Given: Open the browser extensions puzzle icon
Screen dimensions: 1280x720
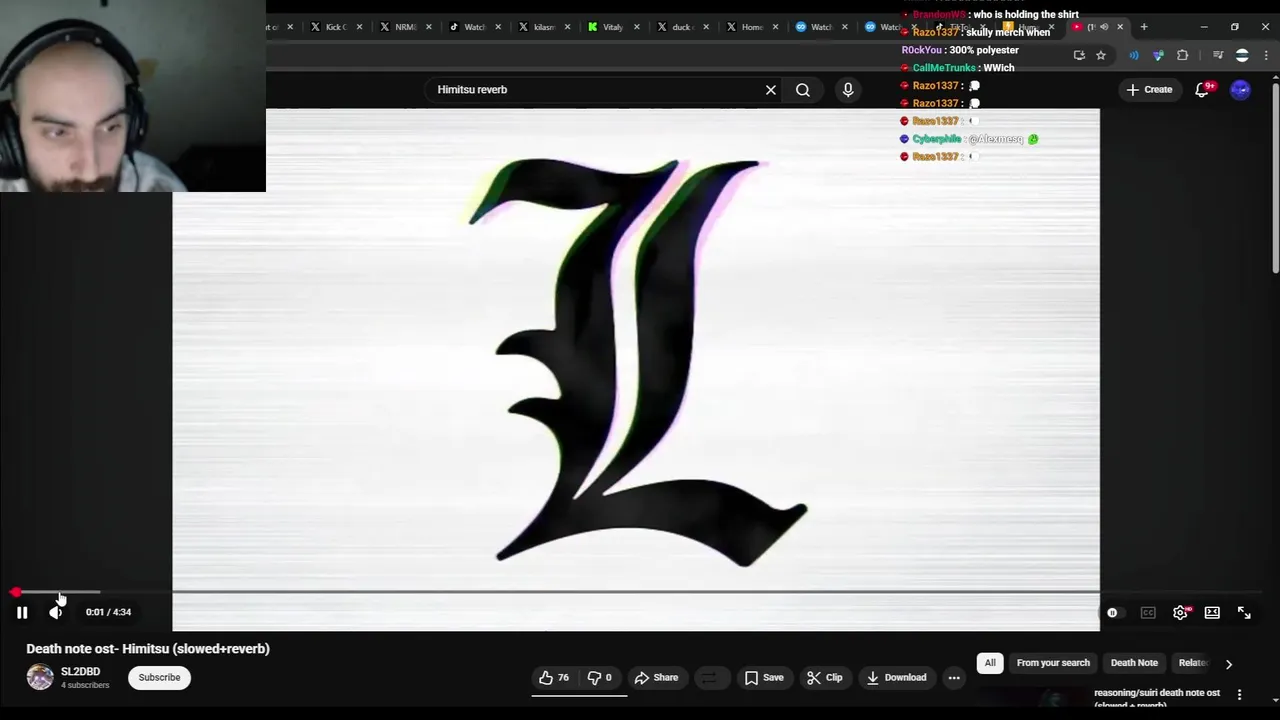Looking at the screenshot, I should 1183,55.
